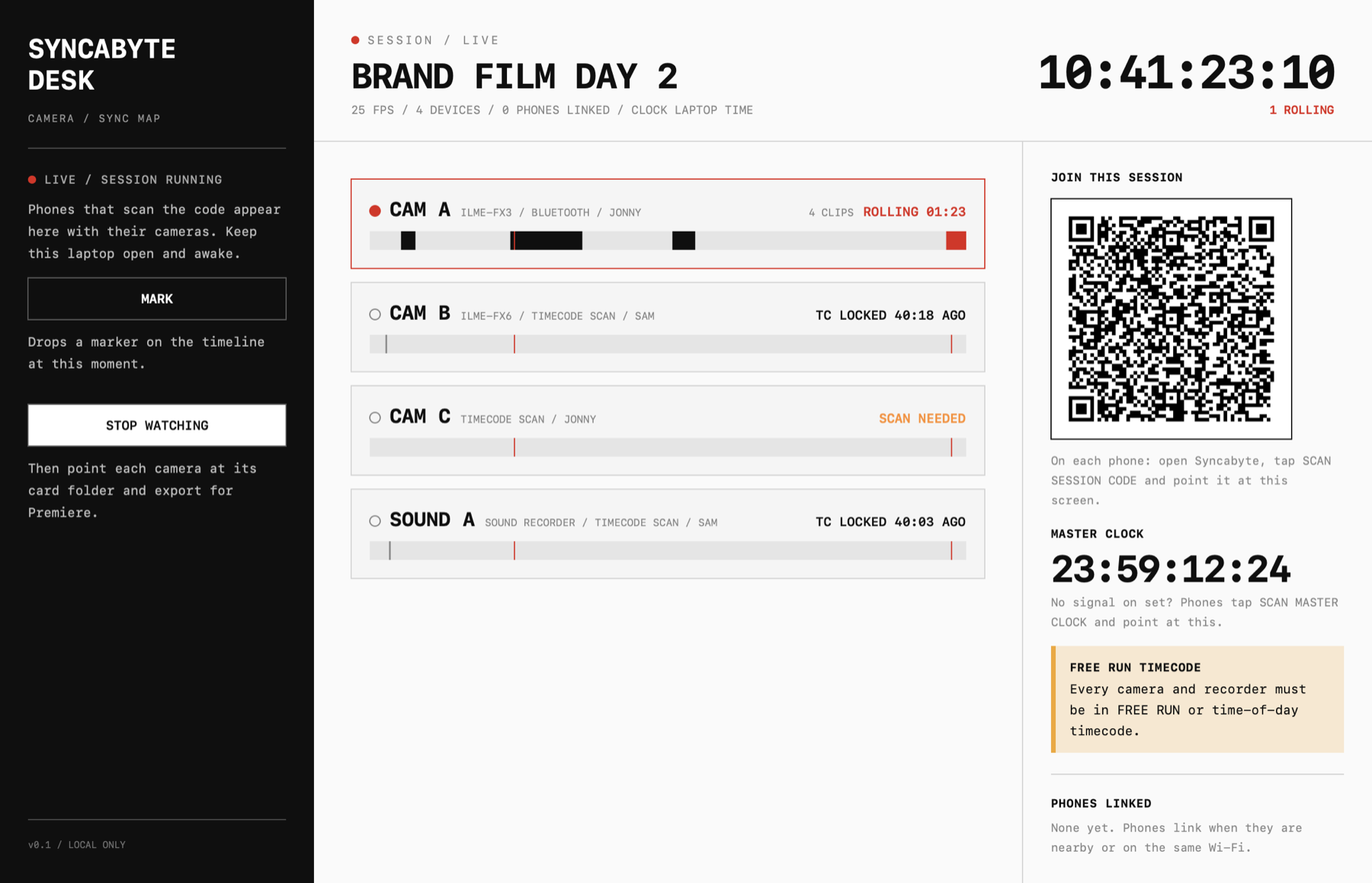This screenshot has width=1372, height=883.
Task: Click the MARK button
Action: (x=157, y=299)
